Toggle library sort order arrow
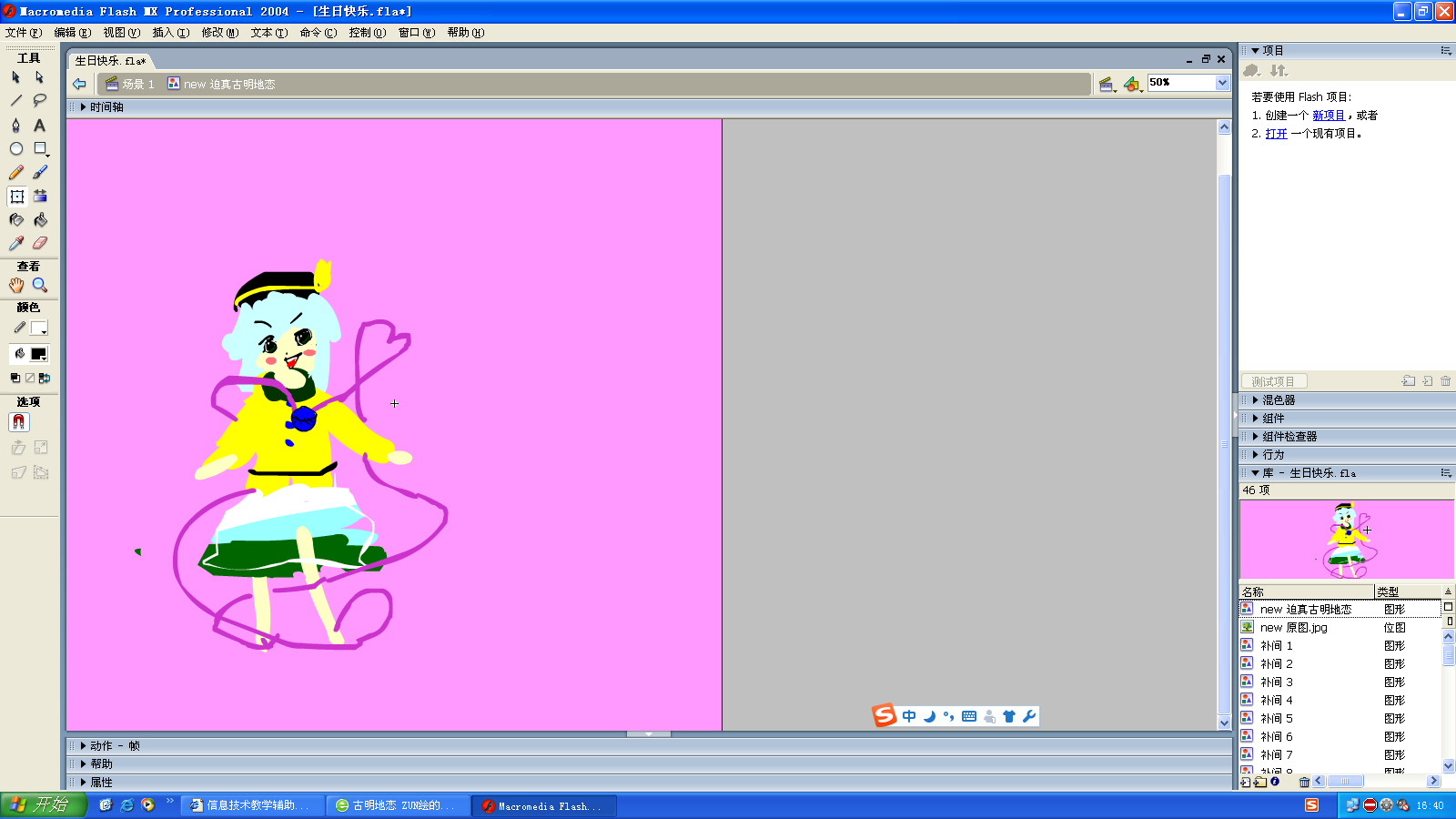Viewport: 1456px width, 819px height. point(1448,591)
